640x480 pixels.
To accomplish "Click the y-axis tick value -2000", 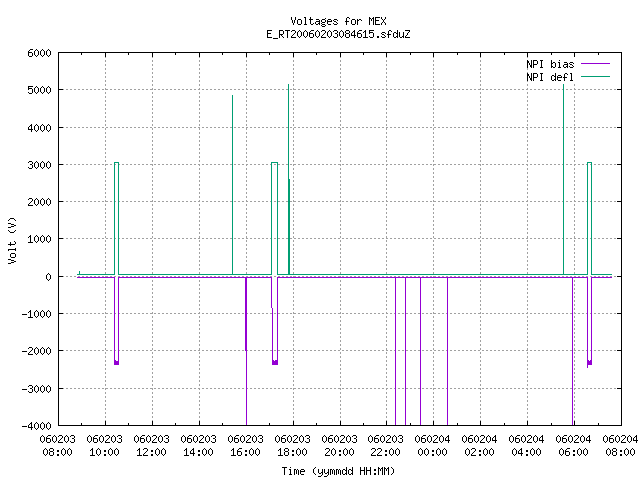I will [x=36, y=351].
